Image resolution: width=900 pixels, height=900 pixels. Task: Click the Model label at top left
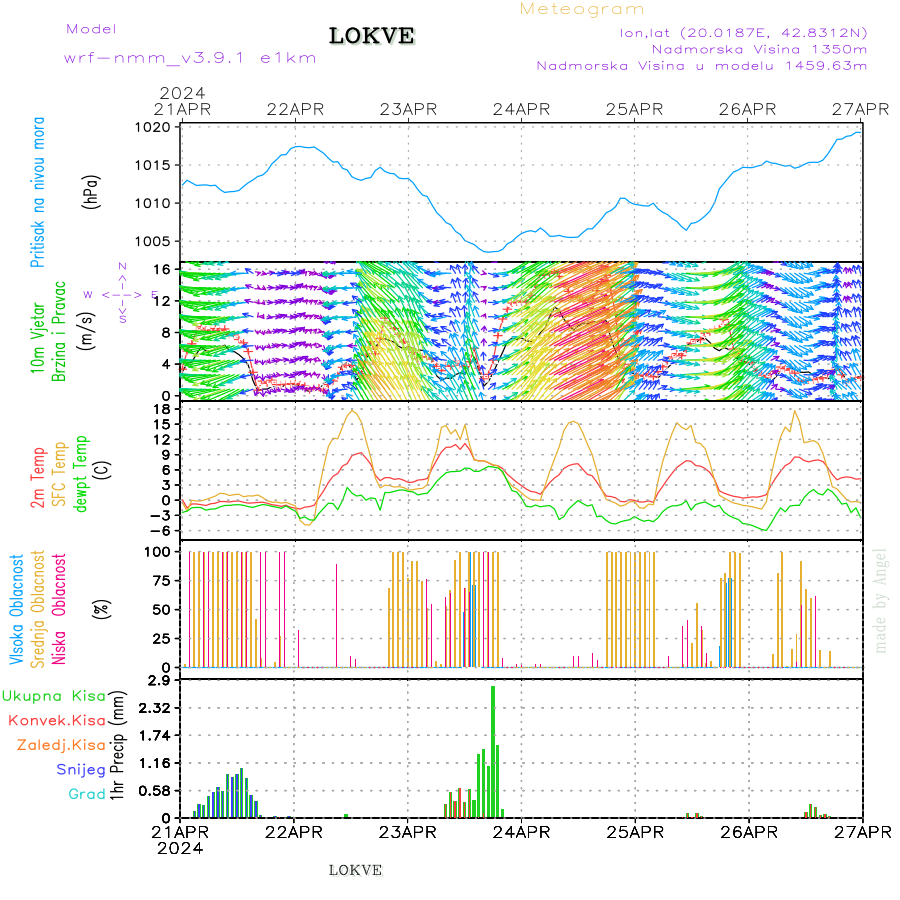point(91,29)
